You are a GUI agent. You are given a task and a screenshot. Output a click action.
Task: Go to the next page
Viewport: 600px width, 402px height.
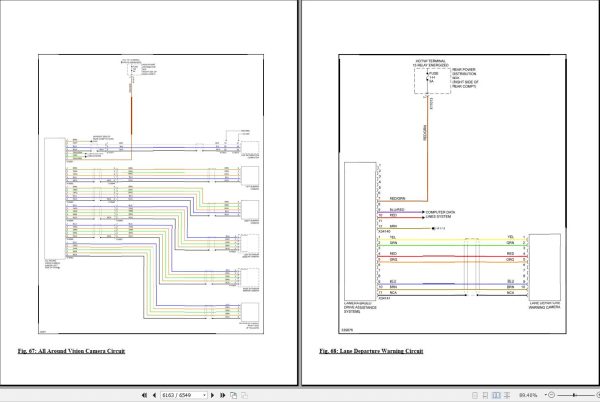click(x=213, y=395)
